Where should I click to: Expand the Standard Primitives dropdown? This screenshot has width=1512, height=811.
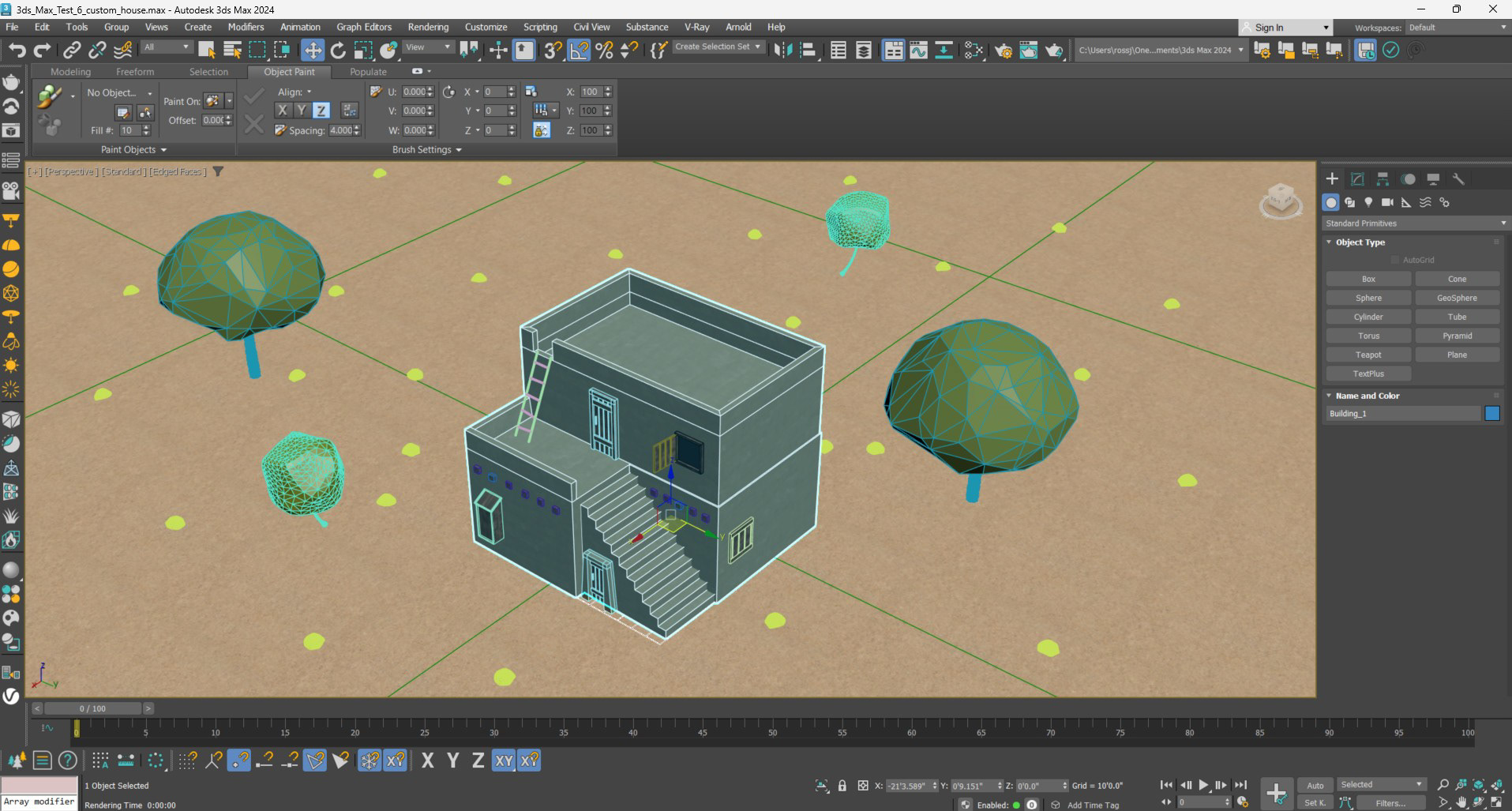1415,223
